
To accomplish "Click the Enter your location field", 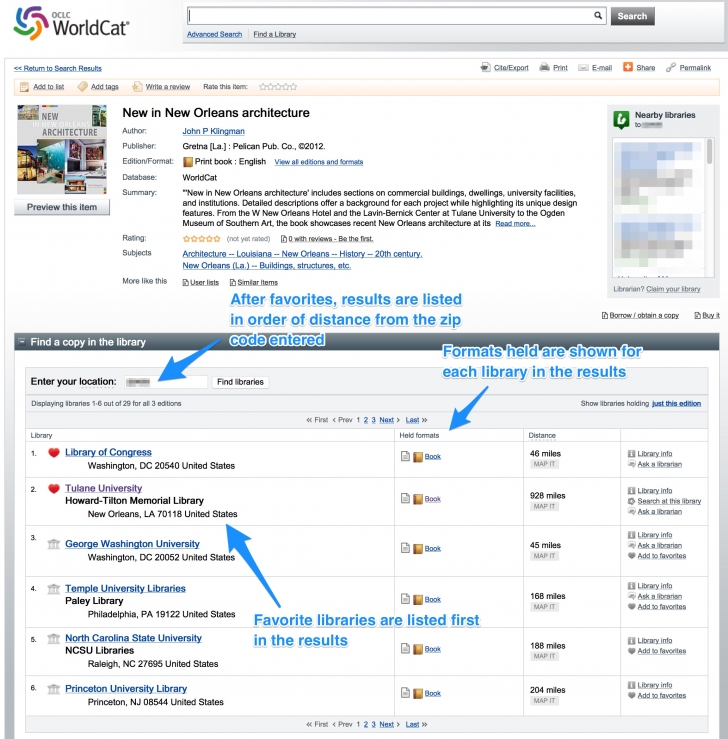I will [x=166, y=382].
